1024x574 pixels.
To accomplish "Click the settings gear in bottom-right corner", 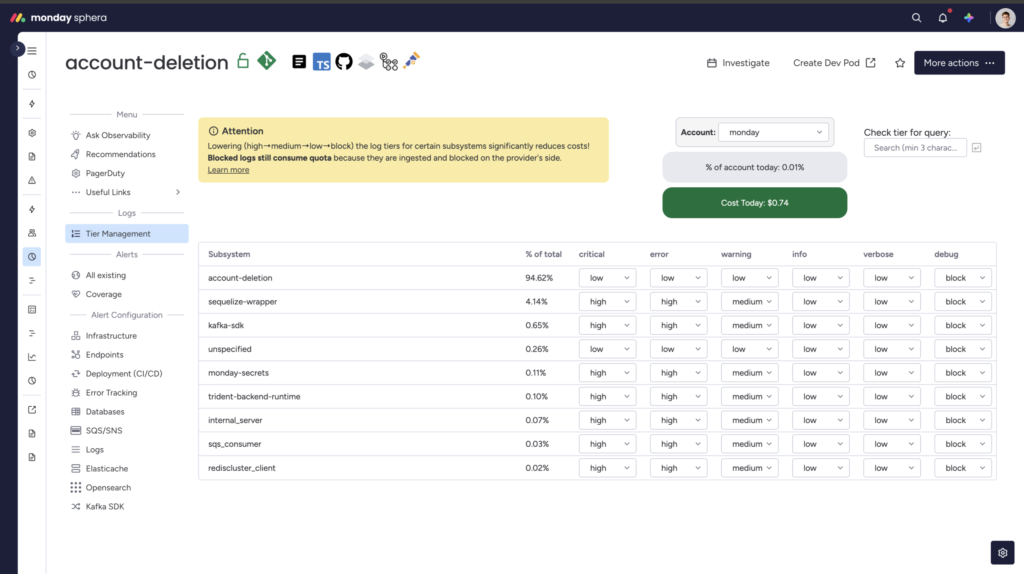I will click(x=1002, y=552).
